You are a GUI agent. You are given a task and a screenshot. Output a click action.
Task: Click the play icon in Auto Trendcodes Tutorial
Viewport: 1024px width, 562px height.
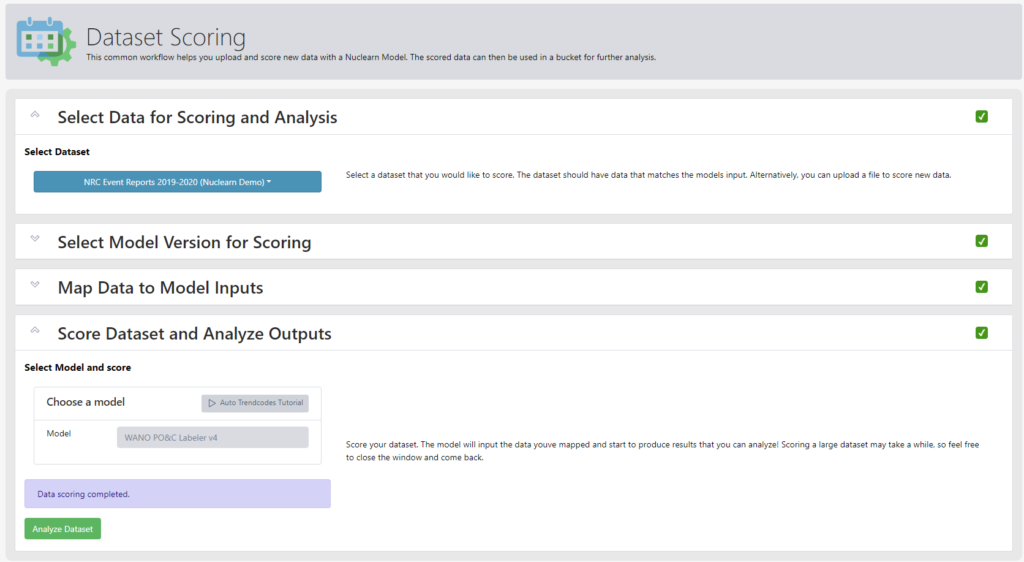(x=212, y=403)
